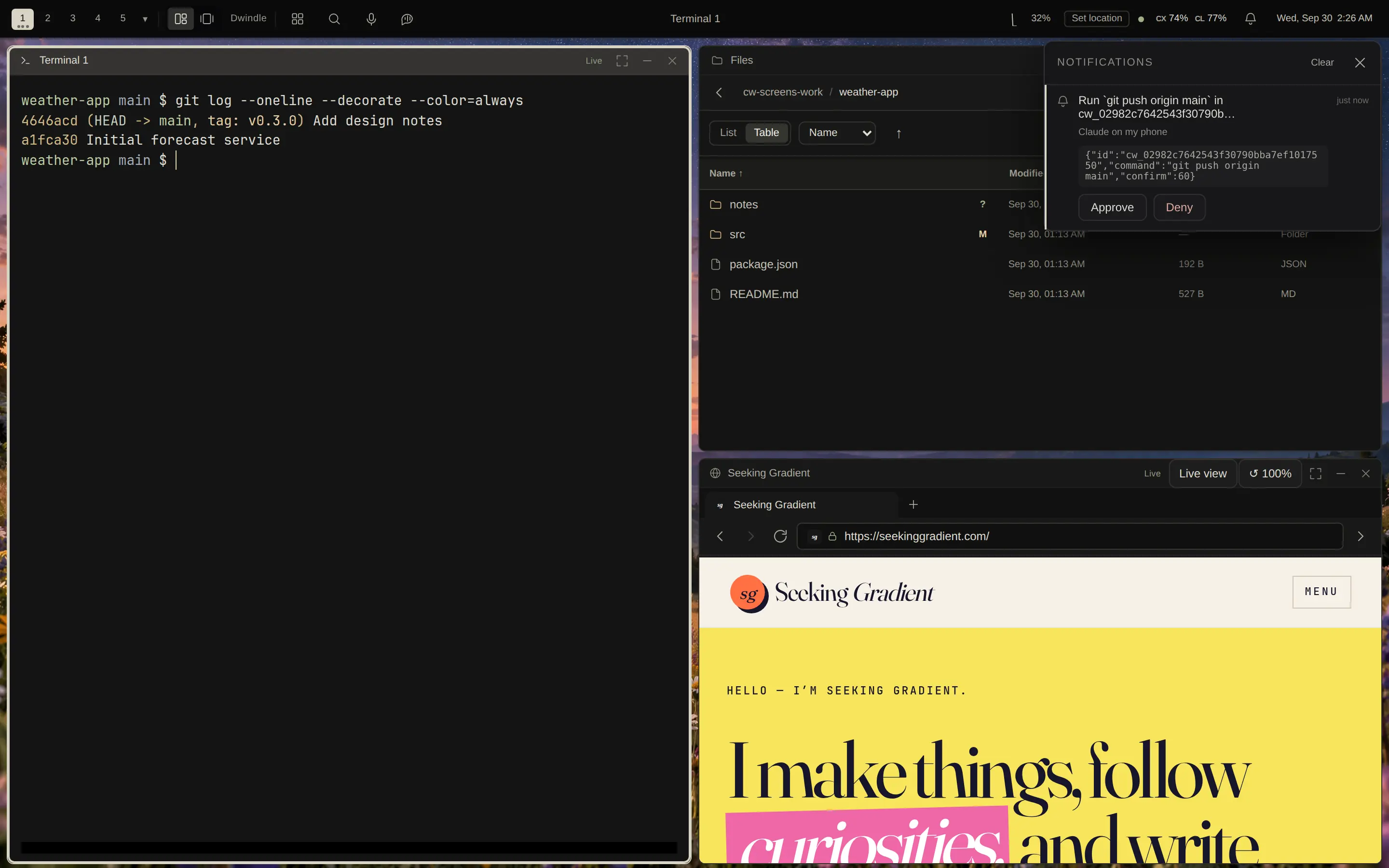Go back in Seeking Gradient browser
The height and width of the screenshot is (868, 1389).
click(x=720, y=536)
